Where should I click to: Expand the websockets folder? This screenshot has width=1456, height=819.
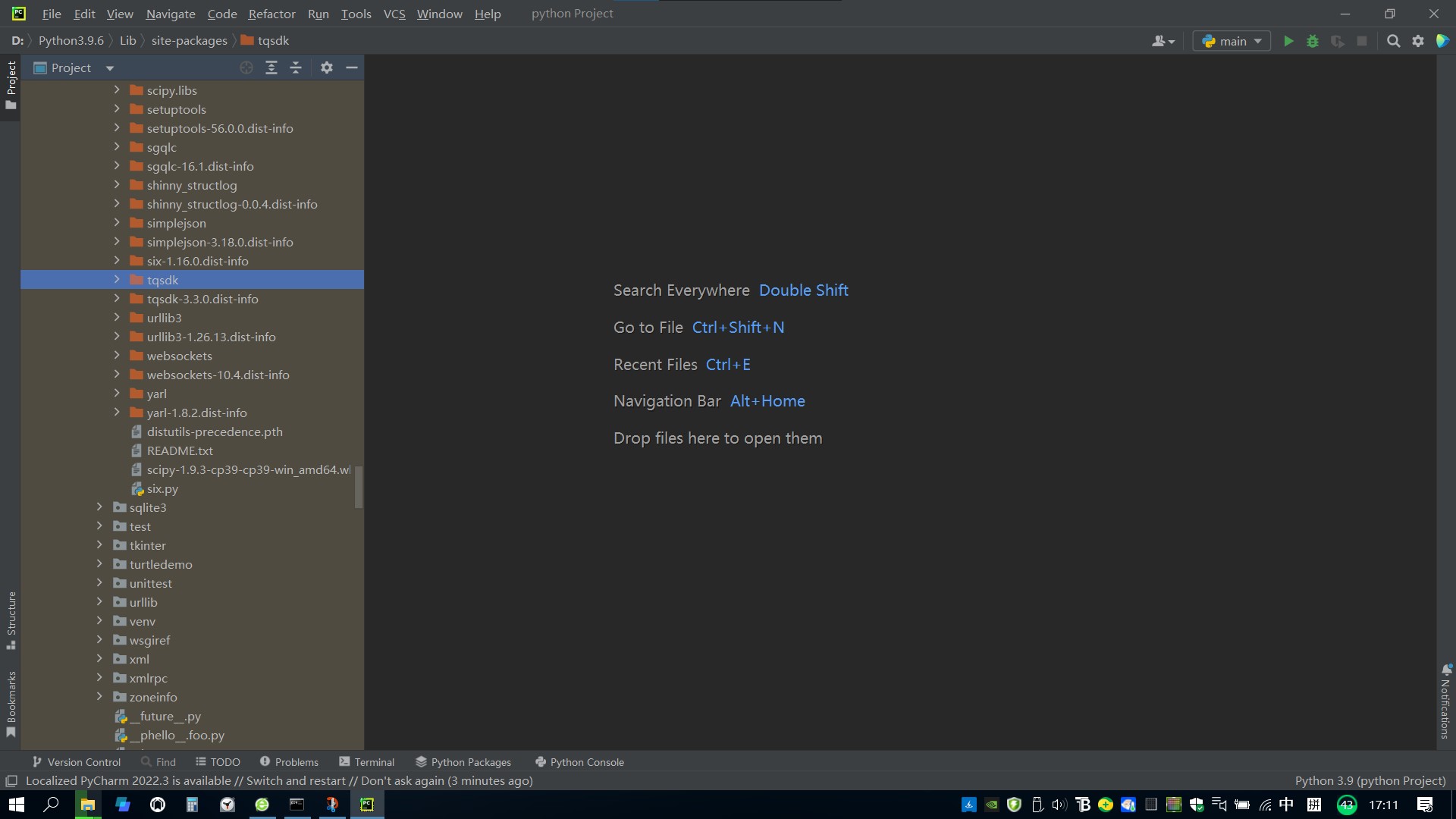pyautogui.click(x=117, y=356)
